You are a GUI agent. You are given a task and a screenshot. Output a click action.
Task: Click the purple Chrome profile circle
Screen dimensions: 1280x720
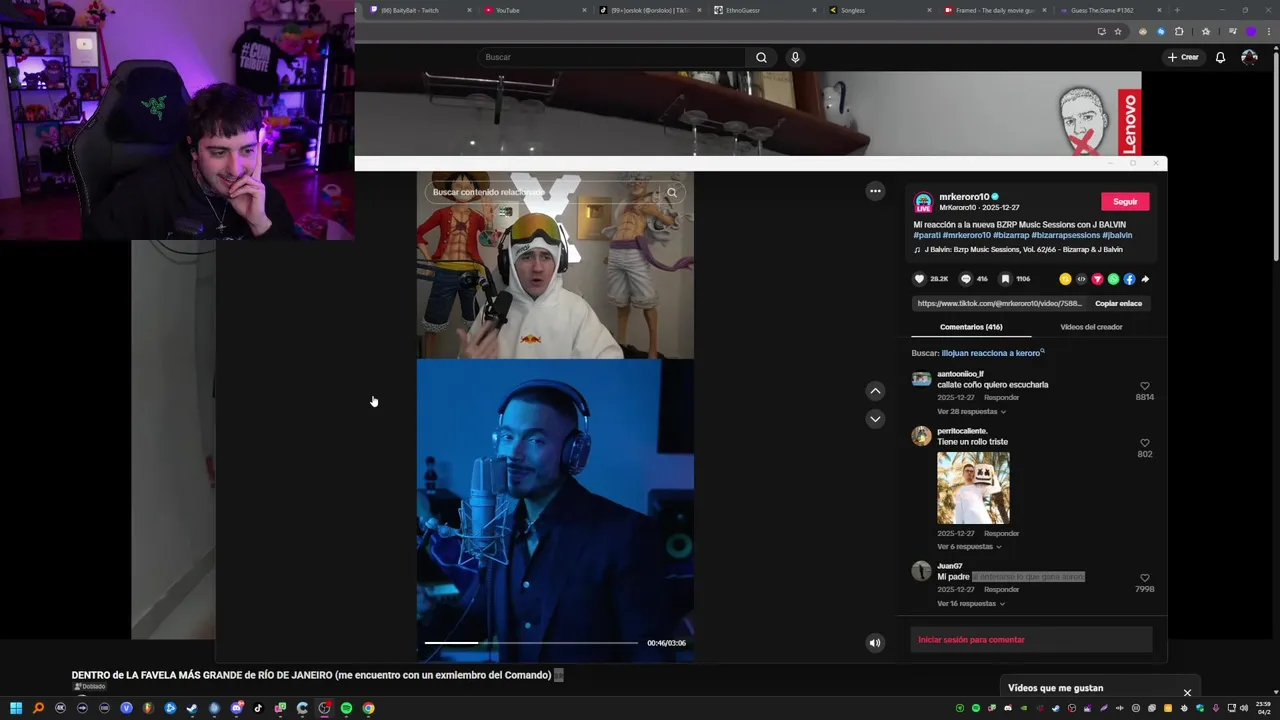click(1251, 31)
